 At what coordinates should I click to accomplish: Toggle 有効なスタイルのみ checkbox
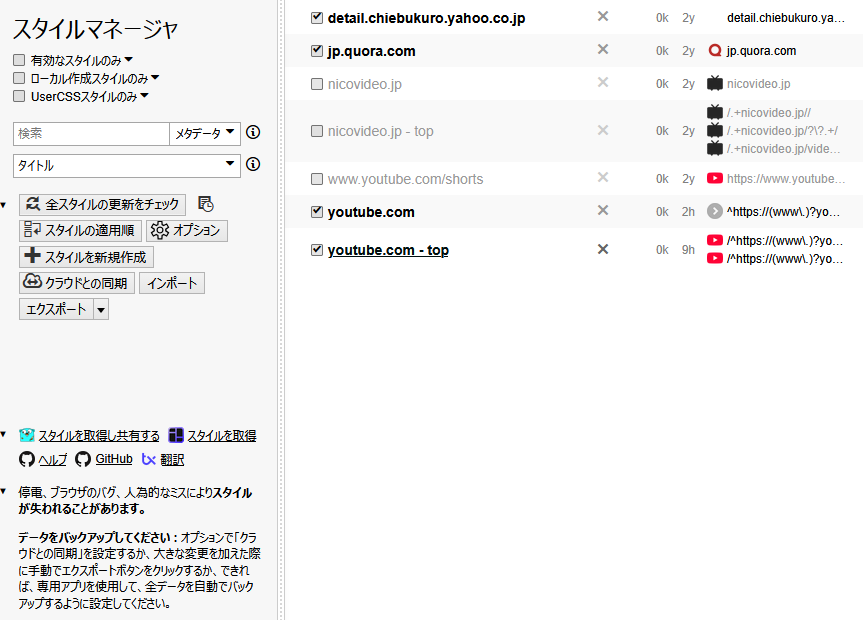point(19,60)
